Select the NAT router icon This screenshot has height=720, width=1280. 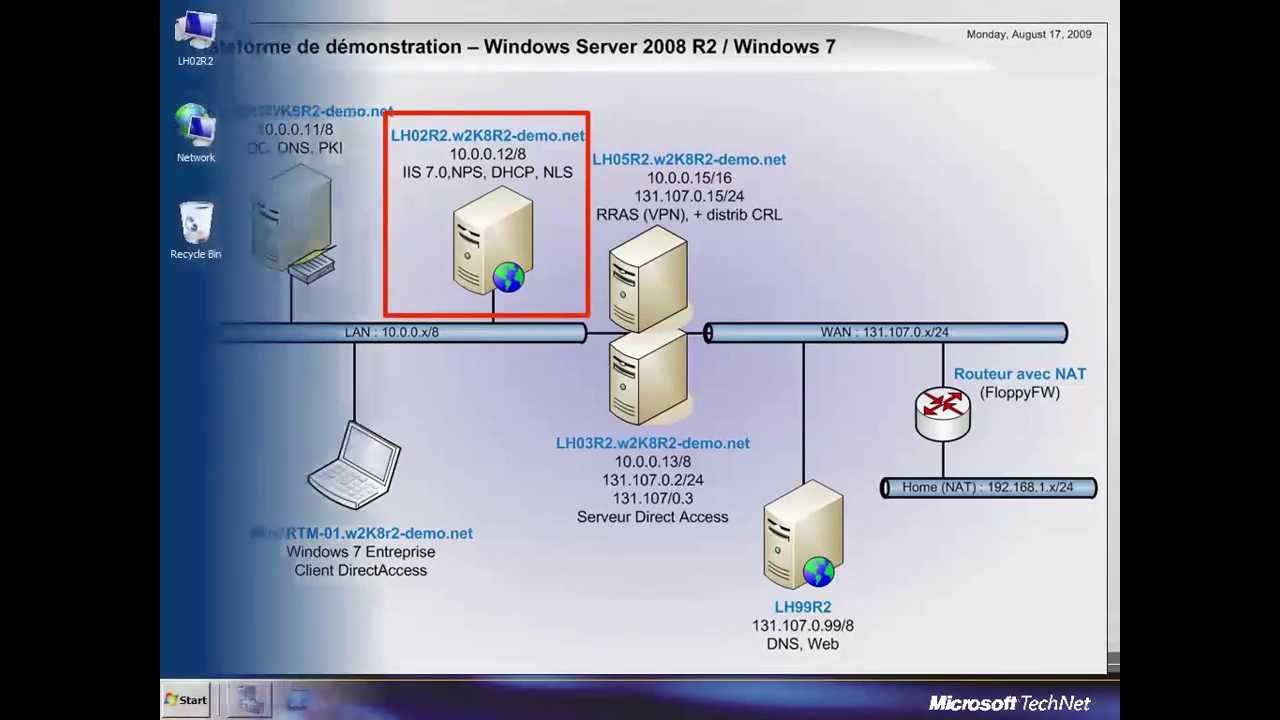(x=943, y=412)
